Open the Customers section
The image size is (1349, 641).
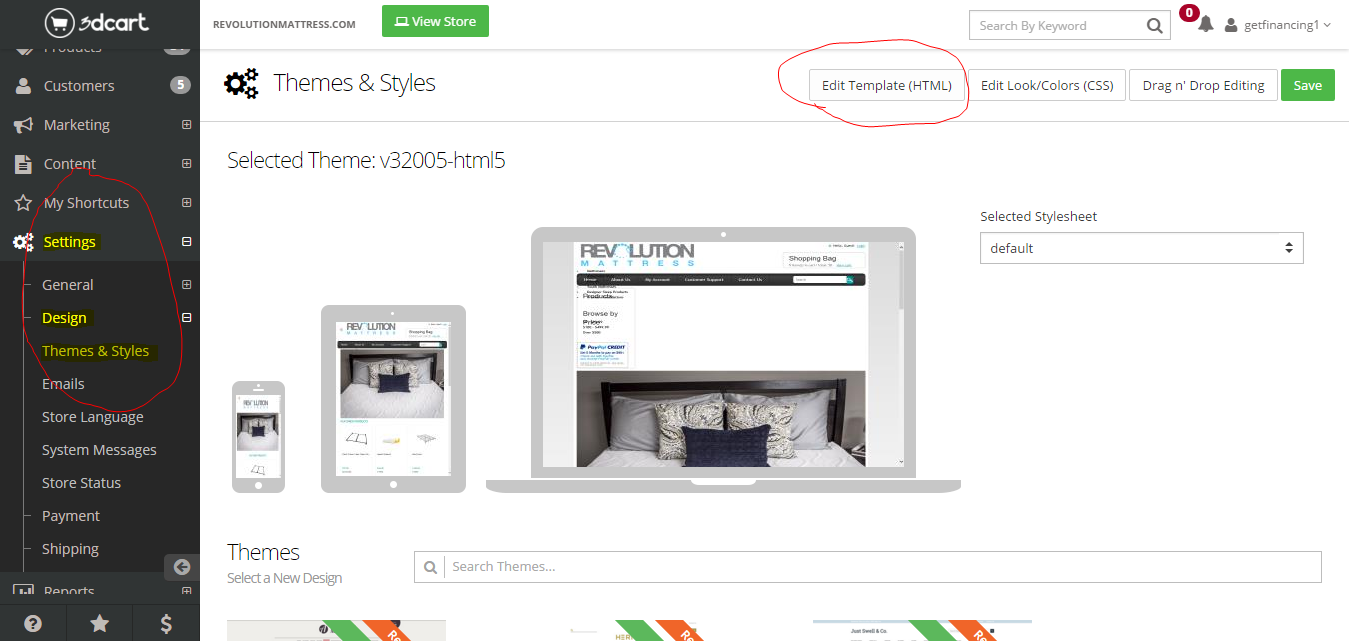click(x=79, y=86)
